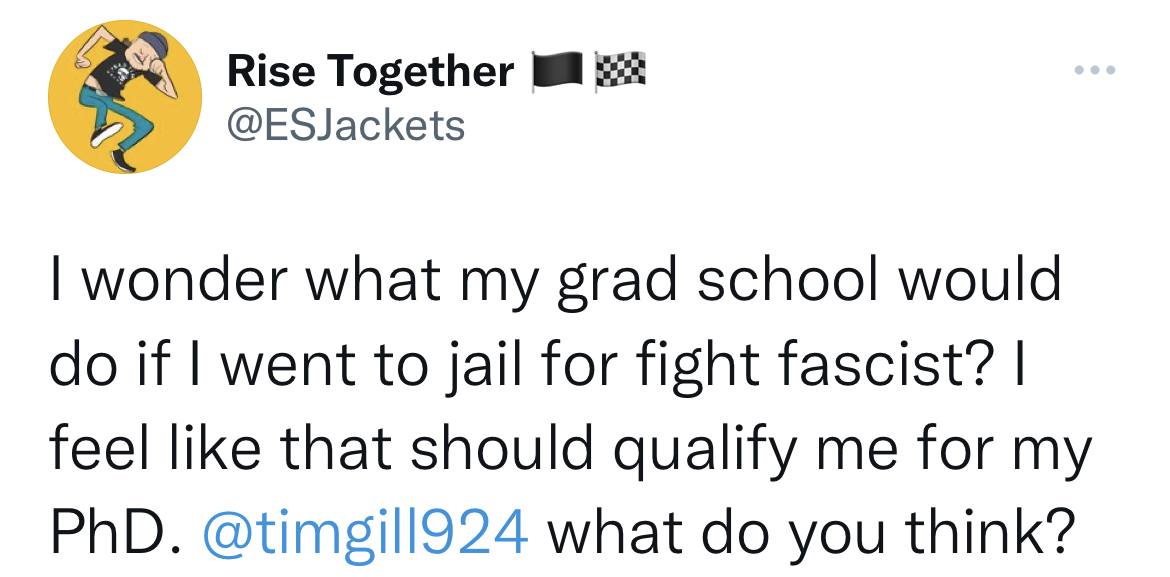The height and width of the screenshot is (577, 1170).
Task: Open the three-dot more options menu
Action: coord(1095,71)
